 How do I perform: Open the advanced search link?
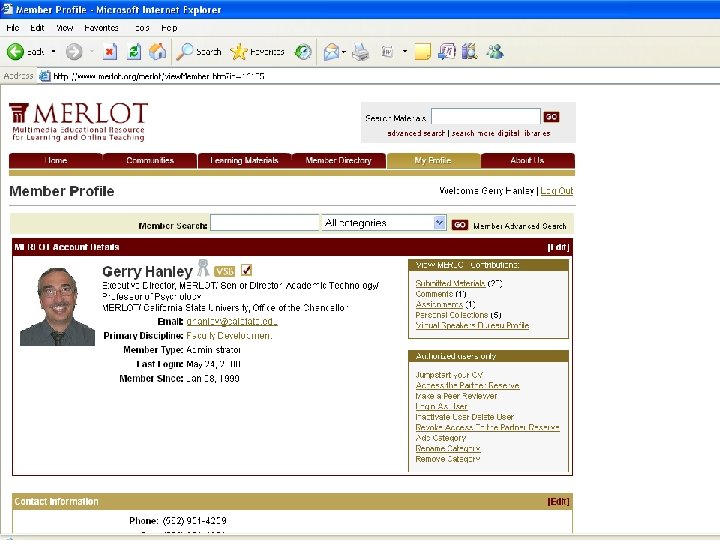416,134
